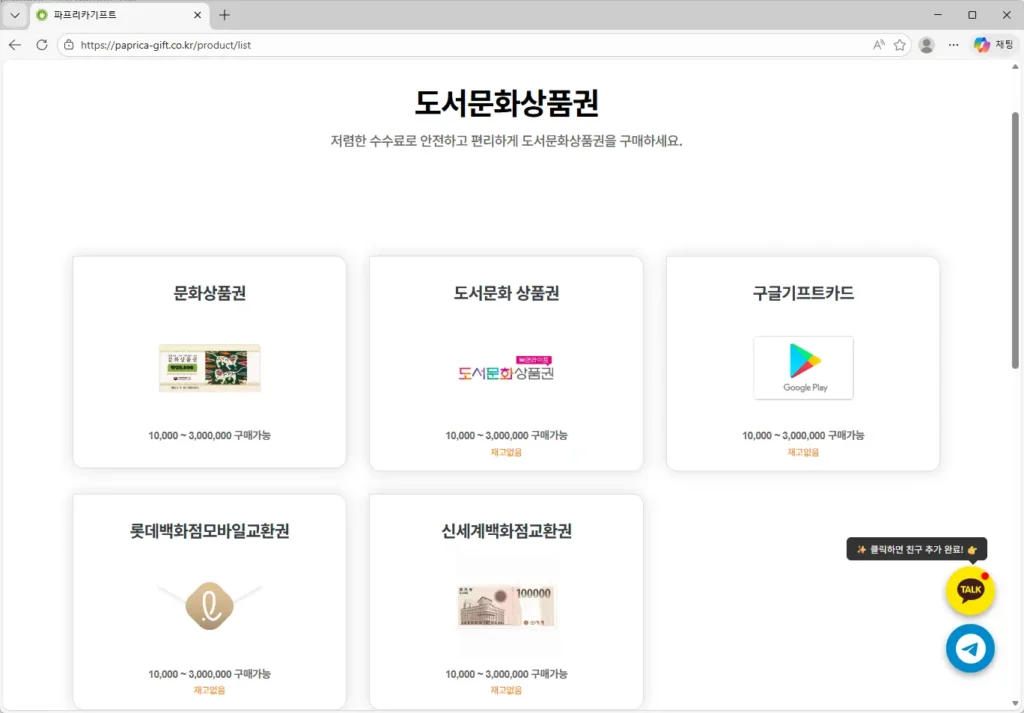Click the Google Play logo on 구글기프트카드 card

tap(803, 367)
